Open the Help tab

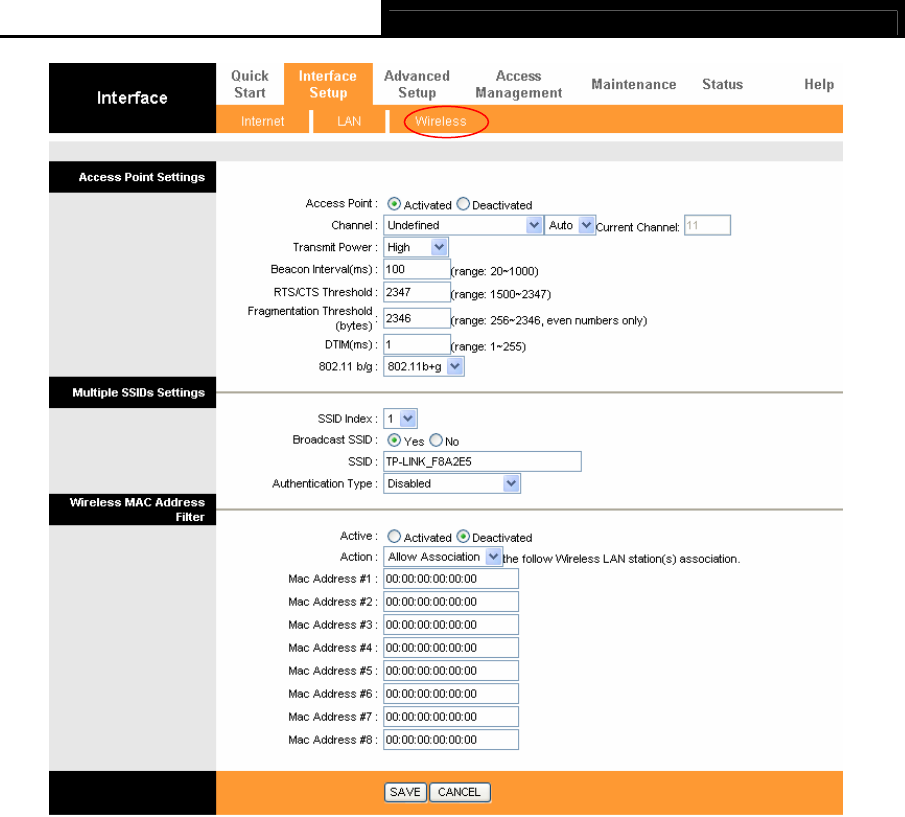[x=819, y=84]
